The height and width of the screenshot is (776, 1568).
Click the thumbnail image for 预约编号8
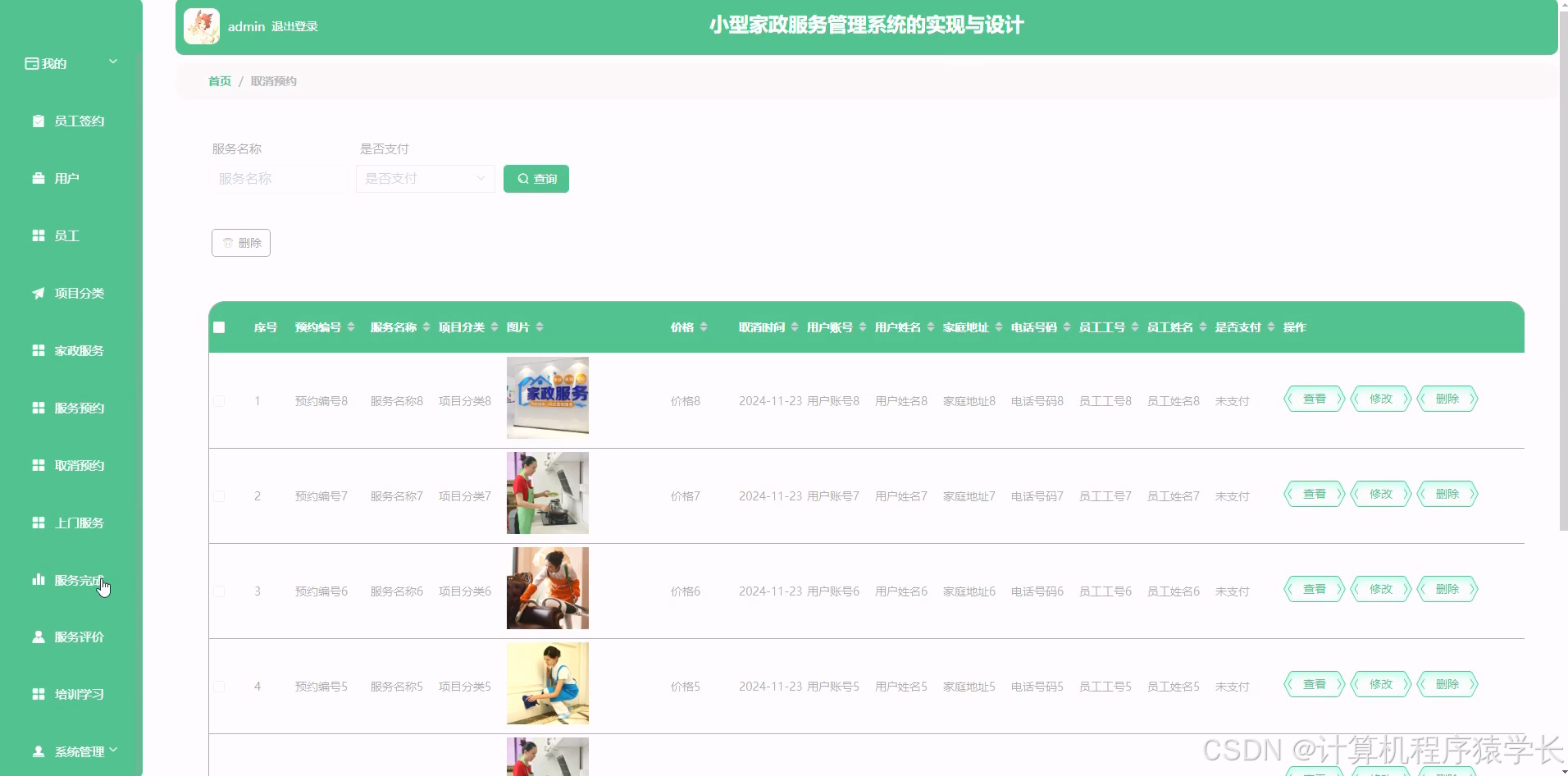[x=548, y=398]
